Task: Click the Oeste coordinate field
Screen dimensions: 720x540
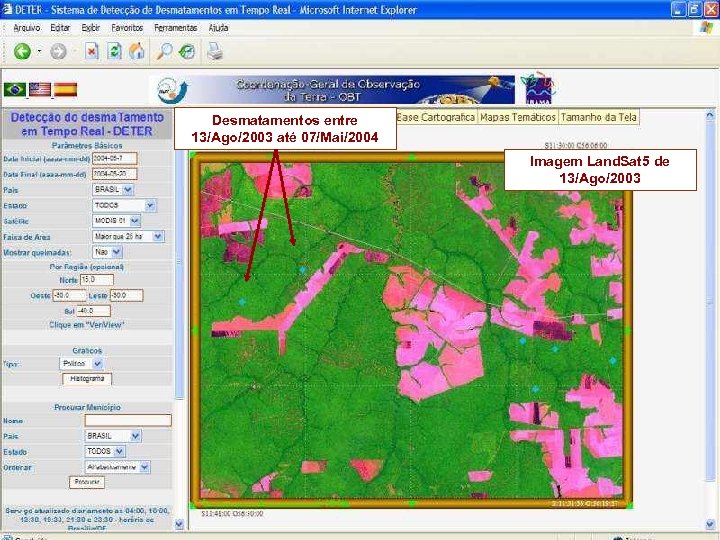Action: point(69,295)
